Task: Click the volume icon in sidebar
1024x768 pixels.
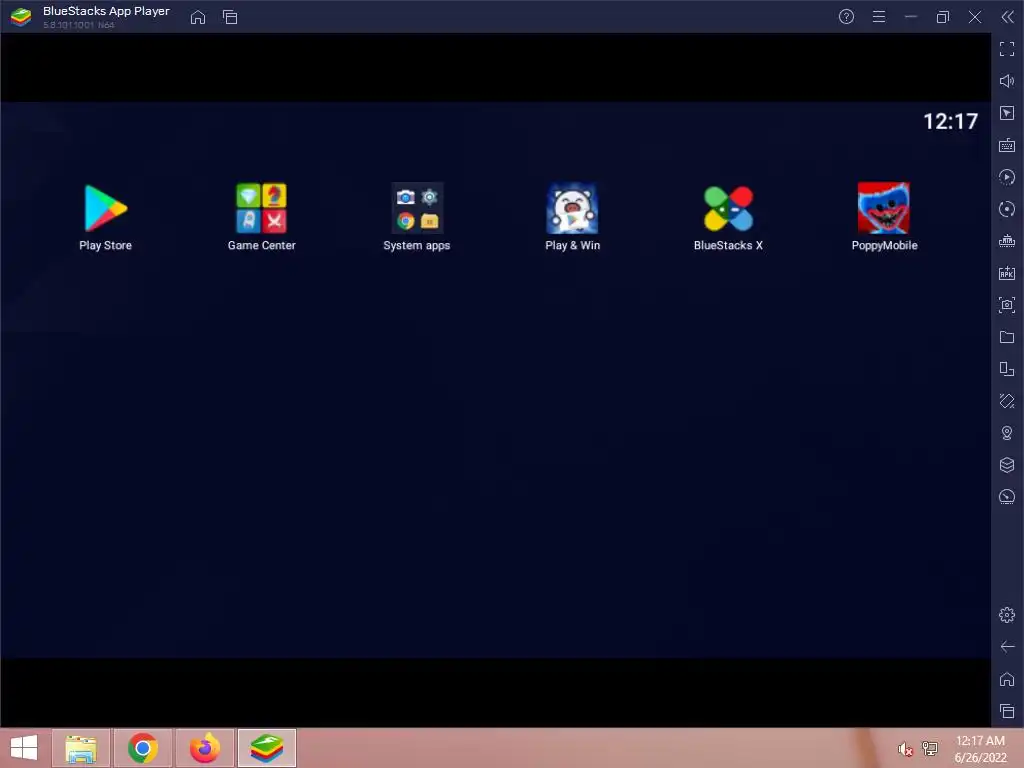Action: pyautogui.click(x=1007, y=81)
